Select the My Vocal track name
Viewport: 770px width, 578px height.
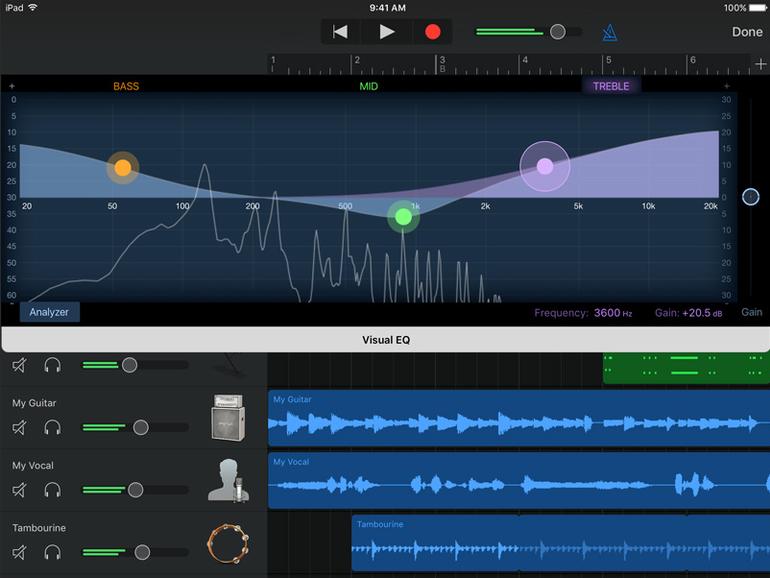33,466
